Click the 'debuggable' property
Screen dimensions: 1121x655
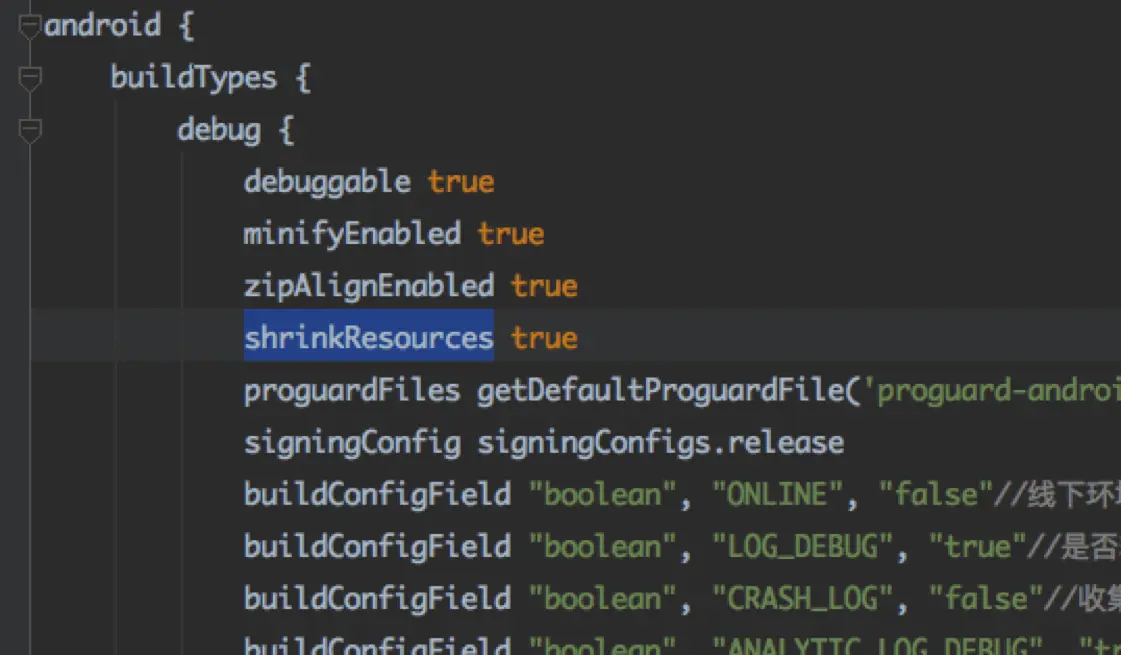coord(327,182)
